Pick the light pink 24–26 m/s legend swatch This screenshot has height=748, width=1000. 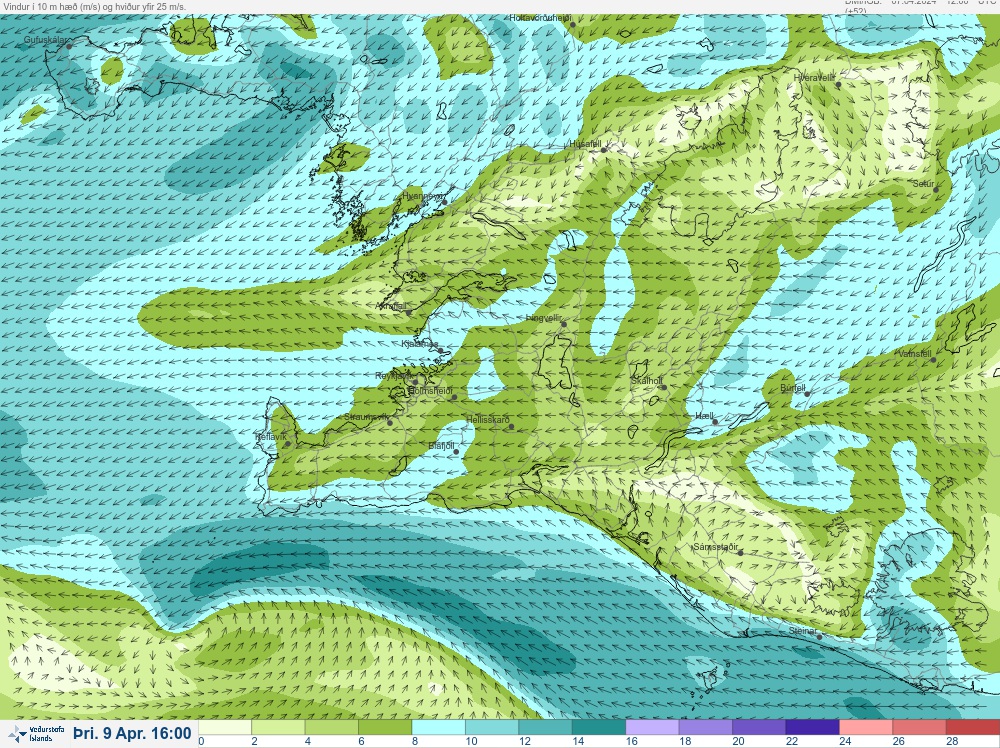pos(866,728)
